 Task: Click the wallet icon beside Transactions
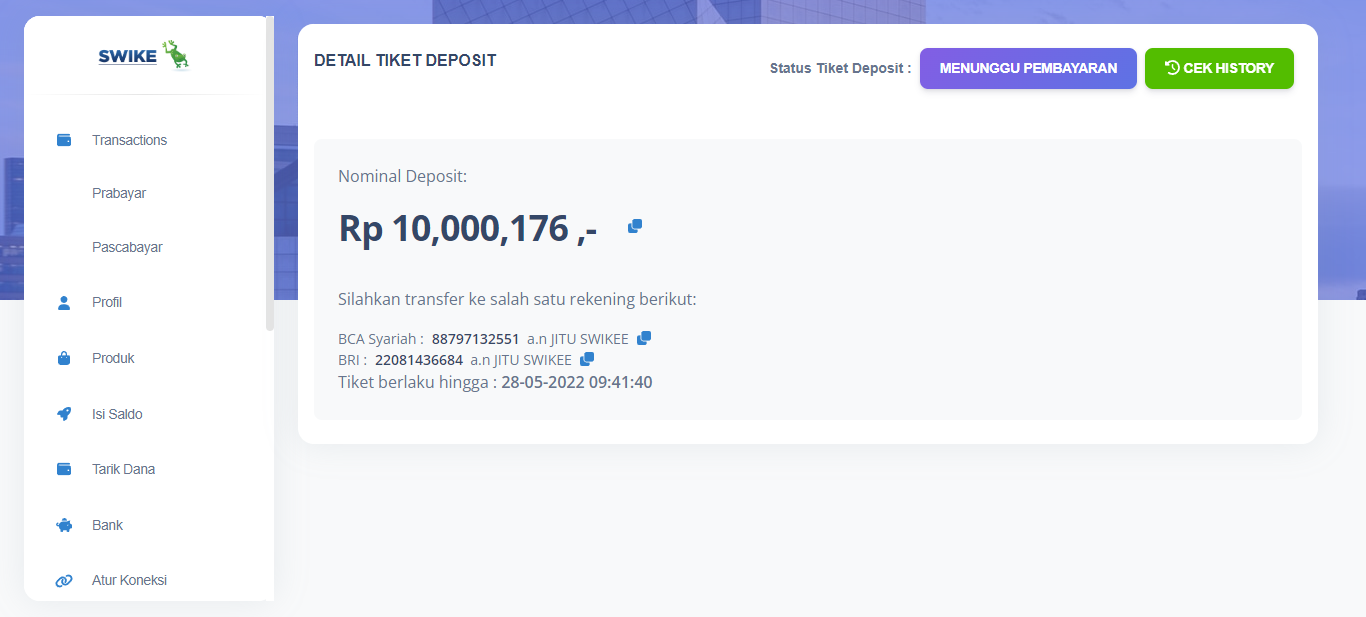point(64,140)
